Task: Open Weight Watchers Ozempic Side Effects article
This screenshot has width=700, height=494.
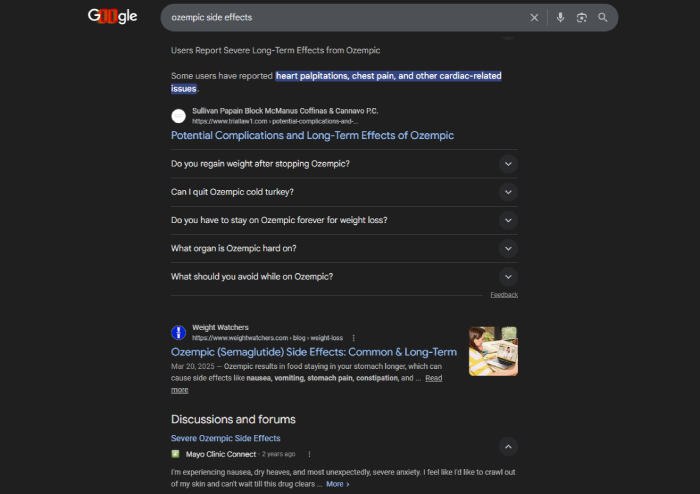Action: 313,352
